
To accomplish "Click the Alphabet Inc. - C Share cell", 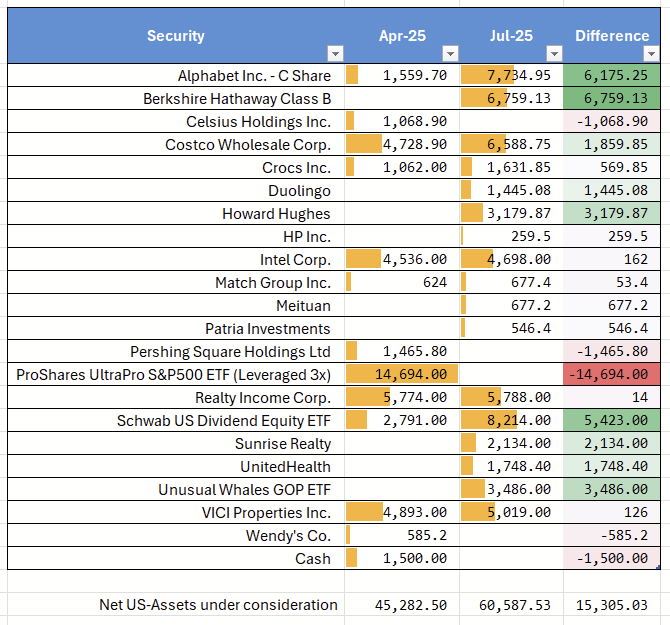I will point(176,76).
